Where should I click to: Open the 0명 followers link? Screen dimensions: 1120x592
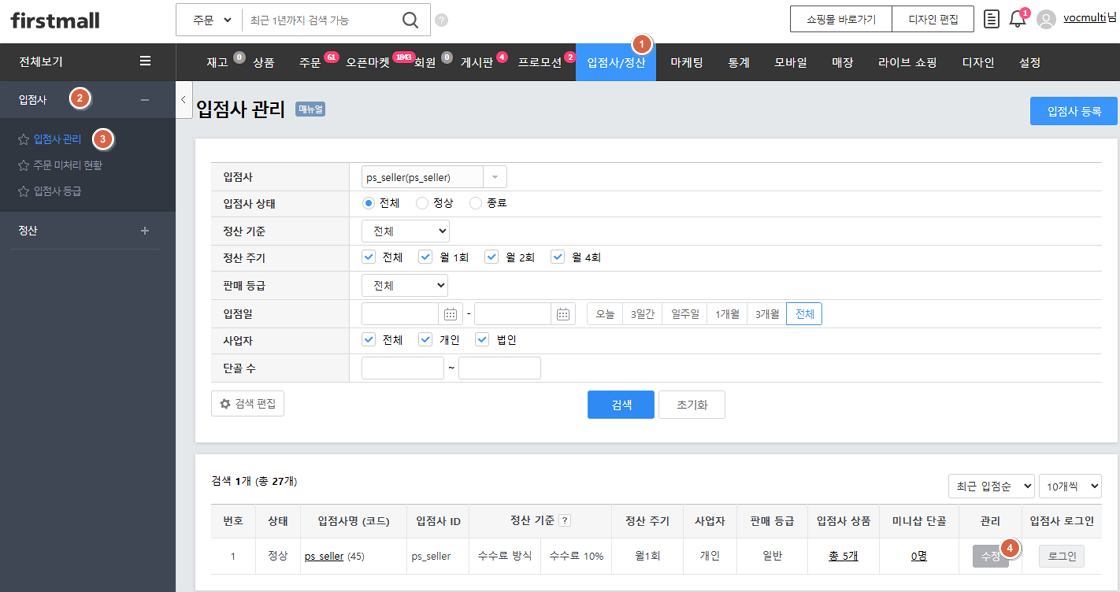click(919, 556)
